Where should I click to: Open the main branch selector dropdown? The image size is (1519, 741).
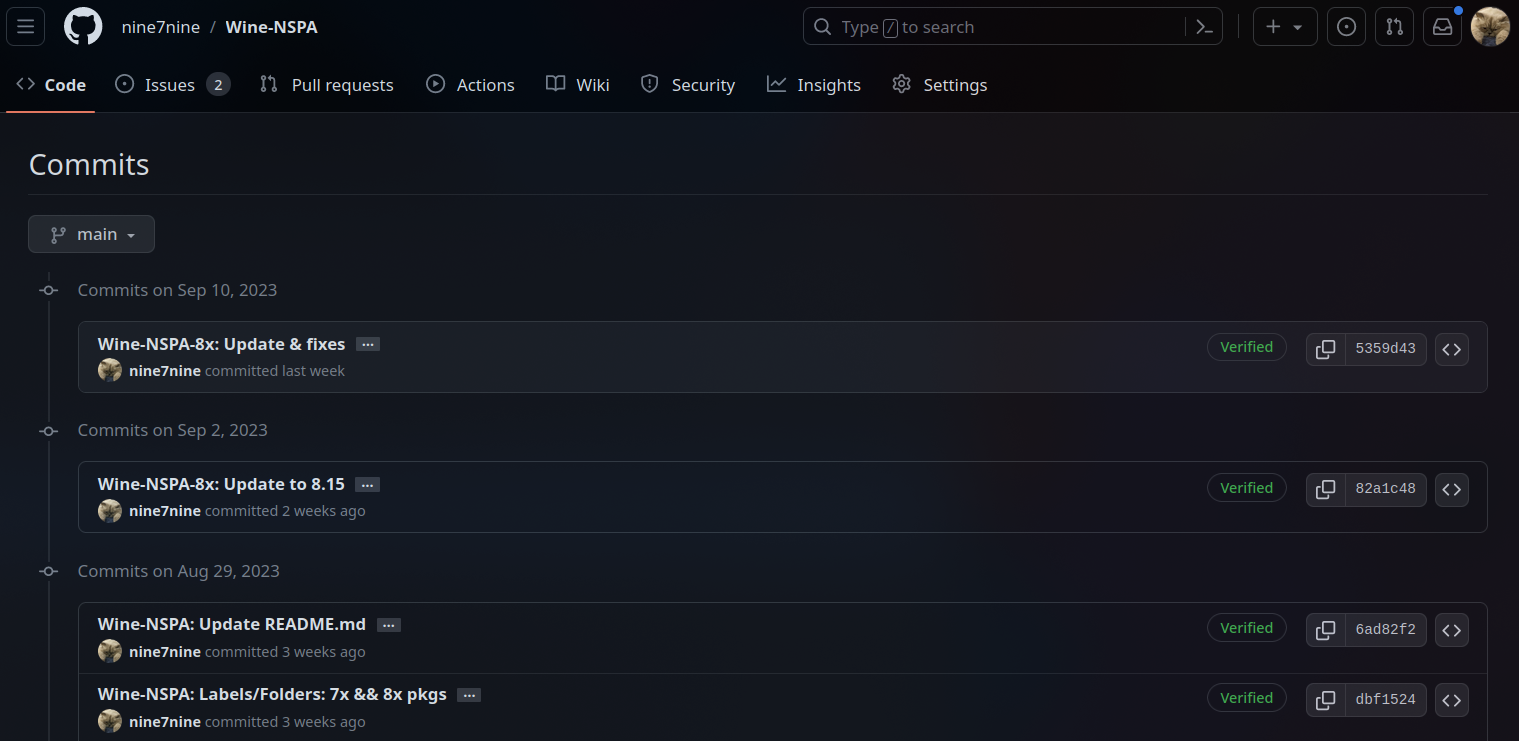(x=91, y=234)
